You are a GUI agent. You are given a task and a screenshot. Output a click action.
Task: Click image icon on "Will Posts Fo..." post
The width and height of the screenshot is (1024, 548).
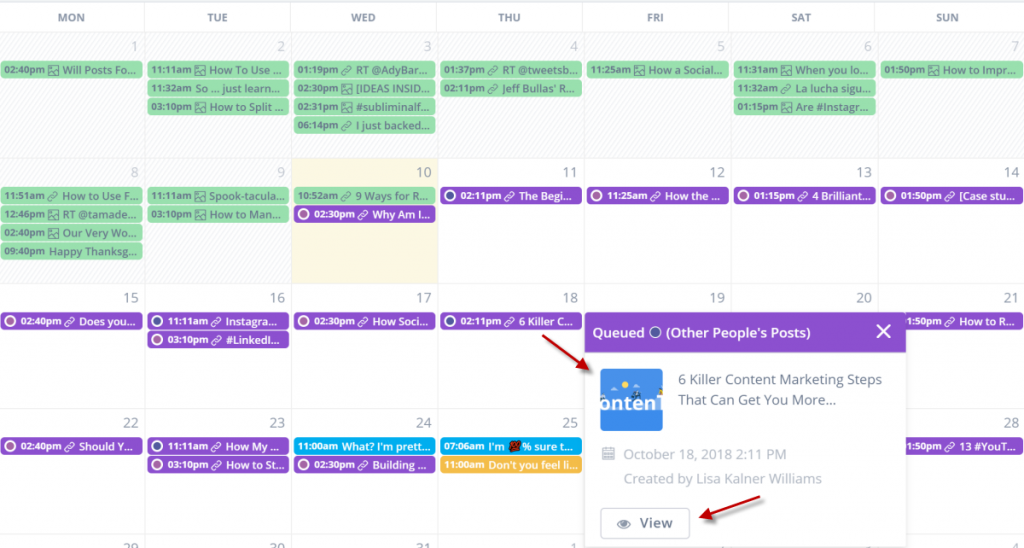54,71
